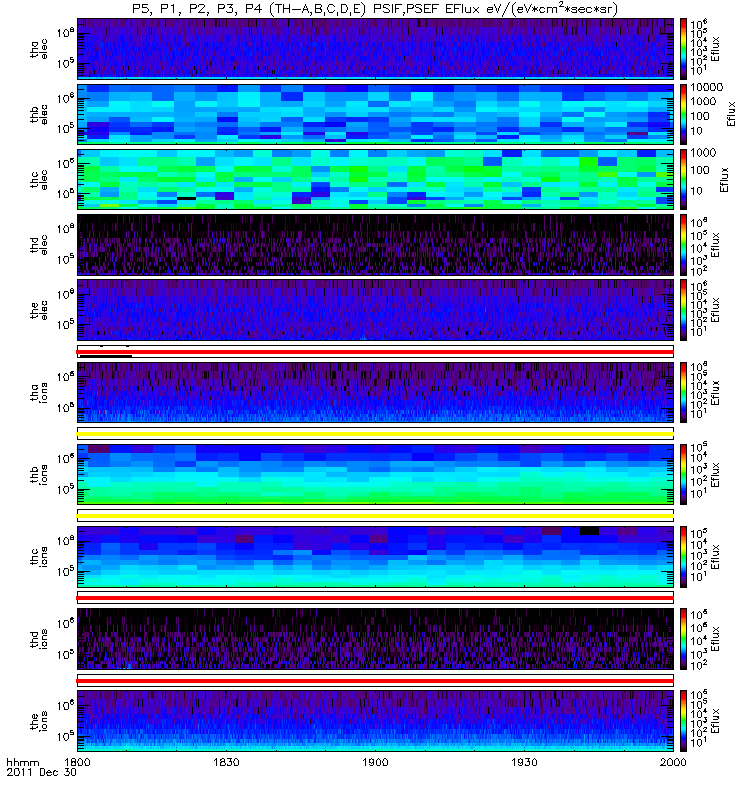This screenshot has width=750, height=800.
Task: Click the 'tha ions' y-axis label
Action: click(39, 393)
